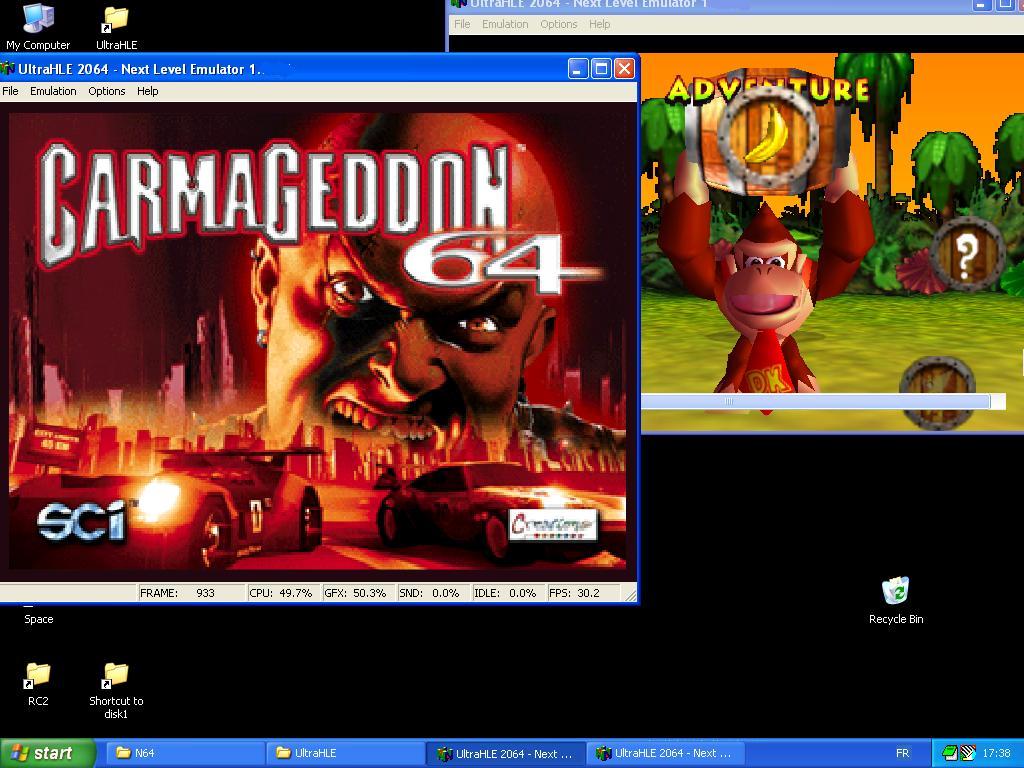Open Emulation menu in front Carmageddon window

pos(53,91)
